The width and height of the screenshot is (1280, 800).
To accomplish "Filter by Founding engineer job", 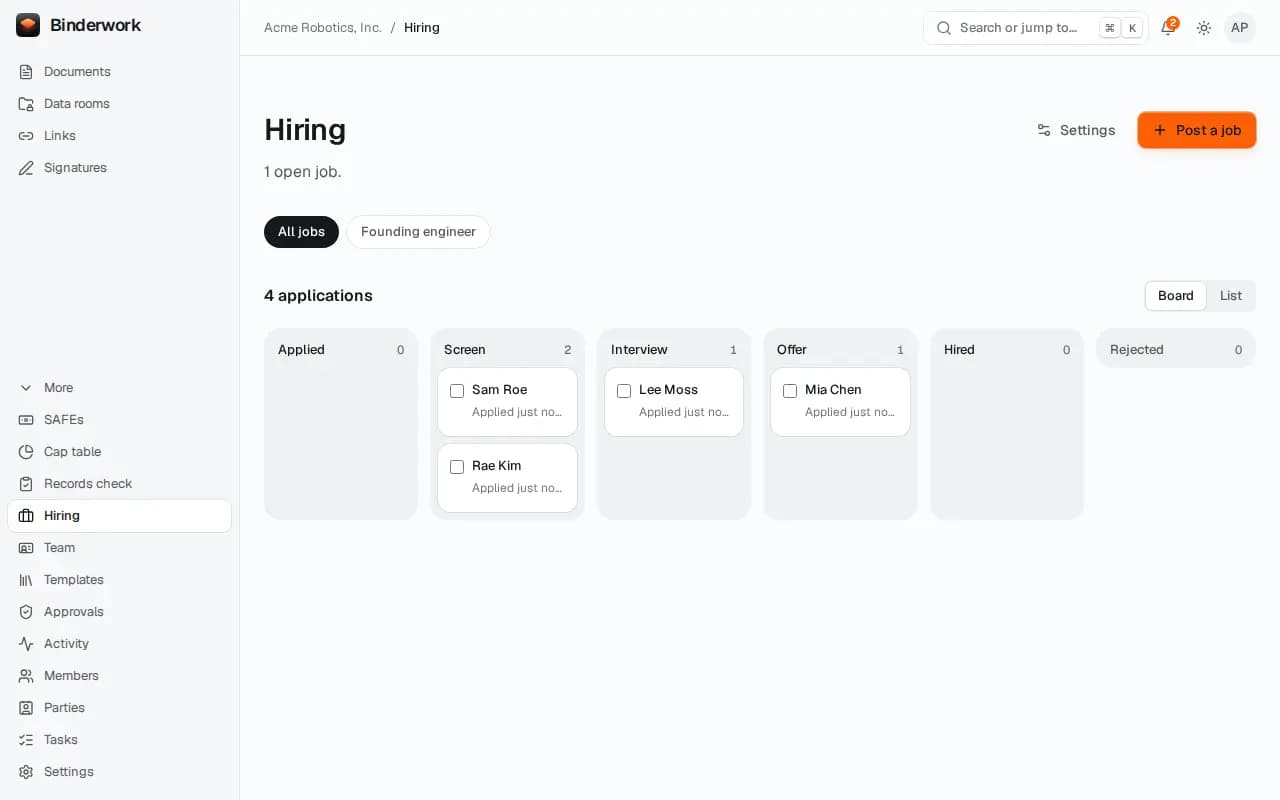I will click(418, 232).
